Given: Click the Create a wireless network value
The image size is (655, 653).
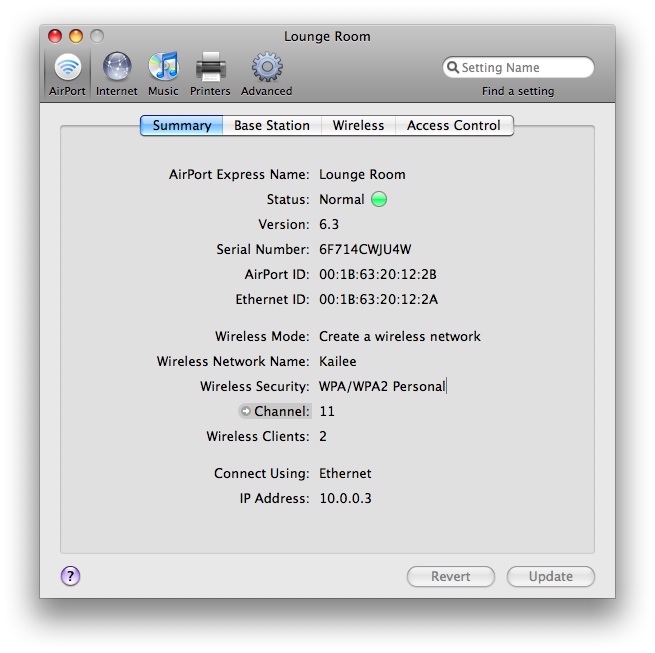Looking at the screenshot, I should coord(400,336).
